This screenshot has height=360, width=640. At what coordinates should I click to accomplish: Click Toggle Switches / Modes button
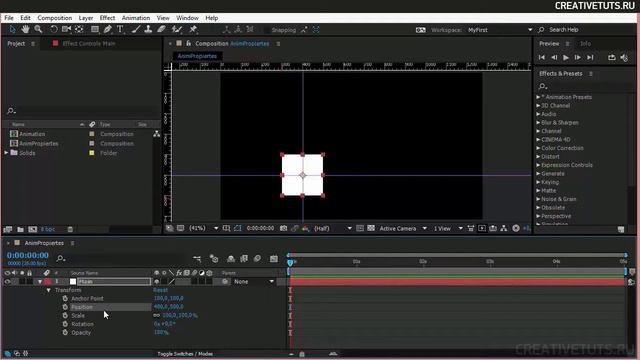coord(185,354)
